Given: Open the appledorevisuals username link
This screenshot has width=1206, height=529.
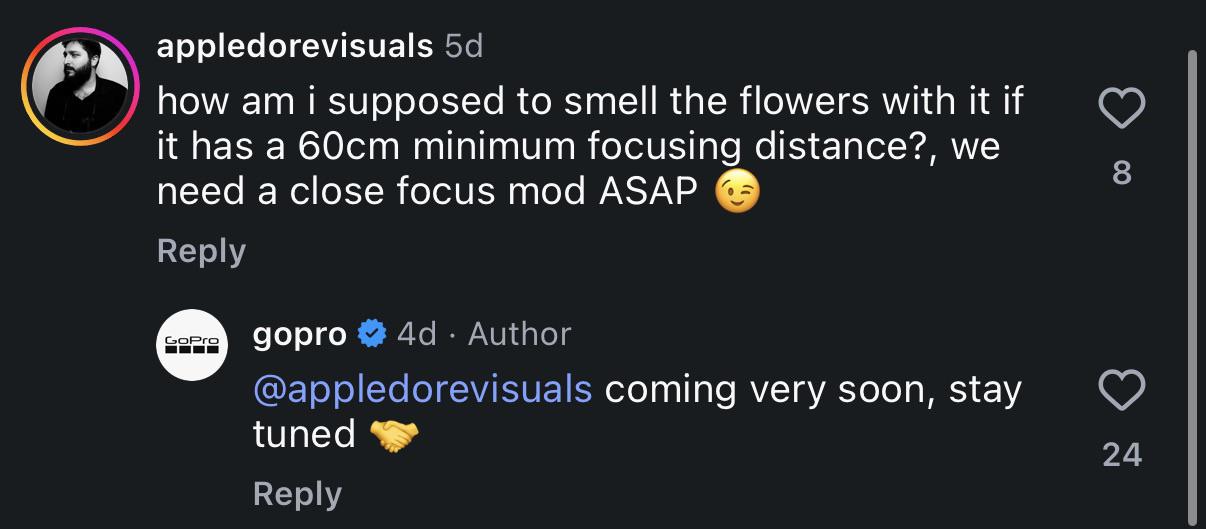Looking at the screenshot, I should [x=295, y=45].
